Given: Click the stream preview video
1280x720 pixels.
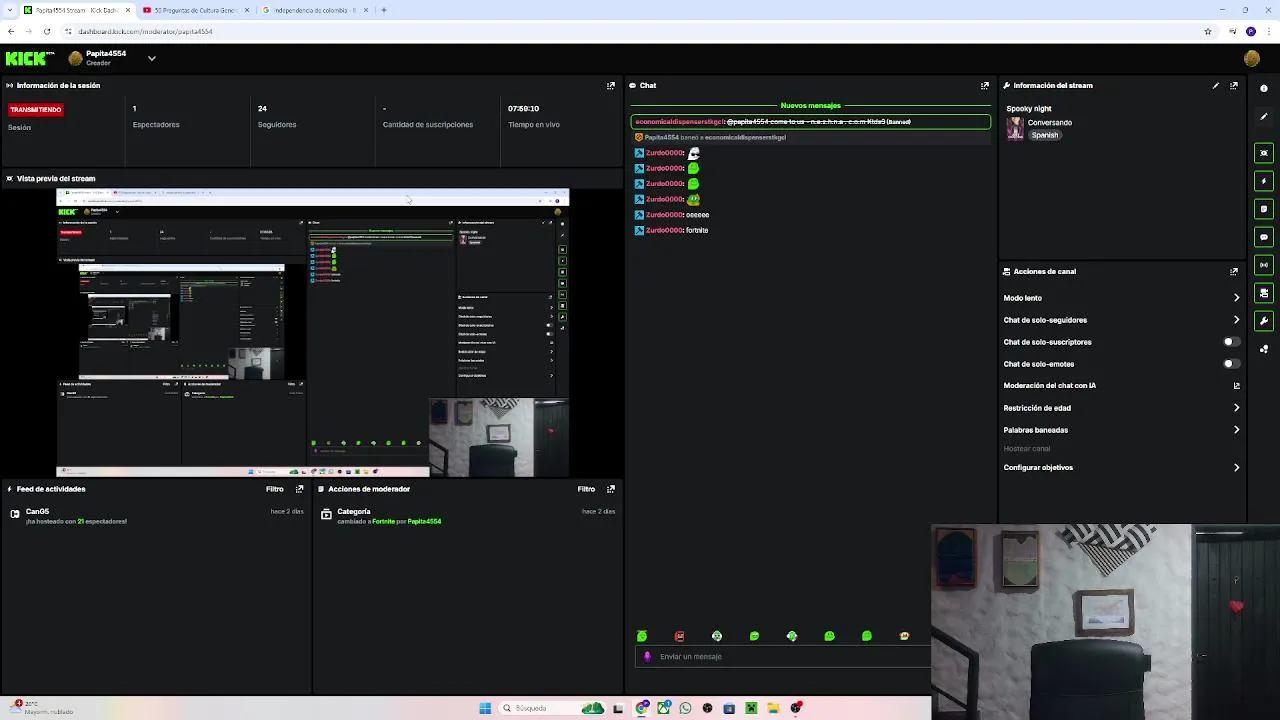Looking at the screenshot, I should pyautogui.click(x=312, y=333).
